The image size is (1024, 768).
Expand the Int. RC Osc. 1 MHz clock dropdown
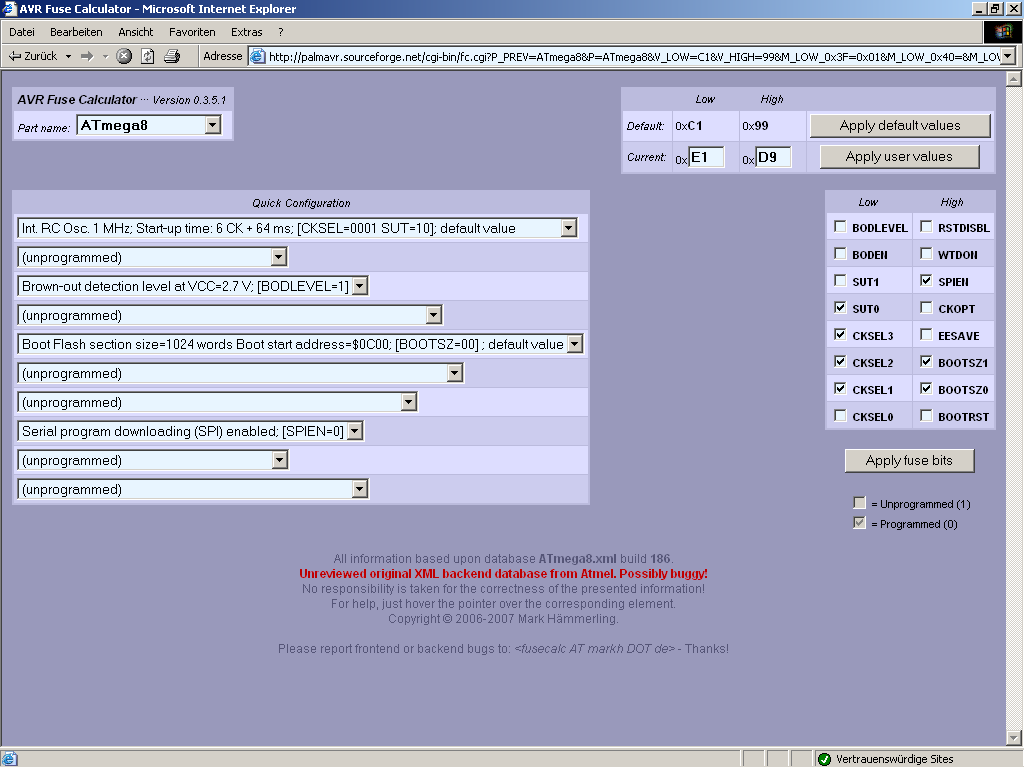[x=569, y=228]
